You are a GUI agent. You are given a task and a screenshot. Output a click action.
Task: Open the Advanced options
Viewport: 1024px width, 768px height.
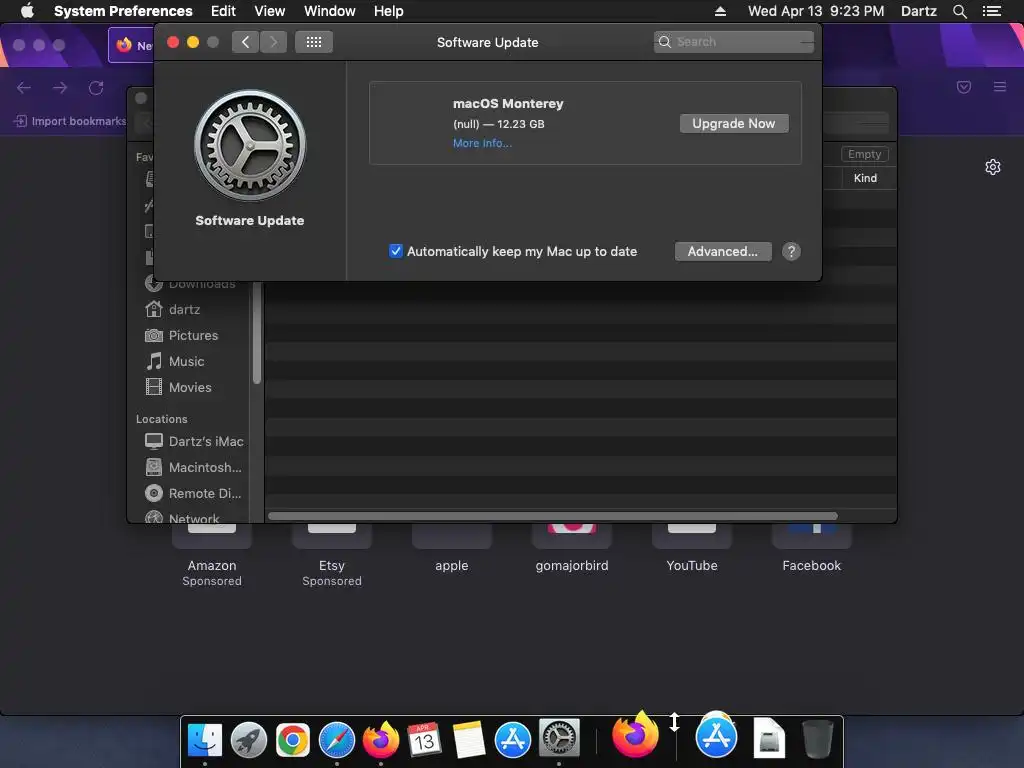point(722,251)
